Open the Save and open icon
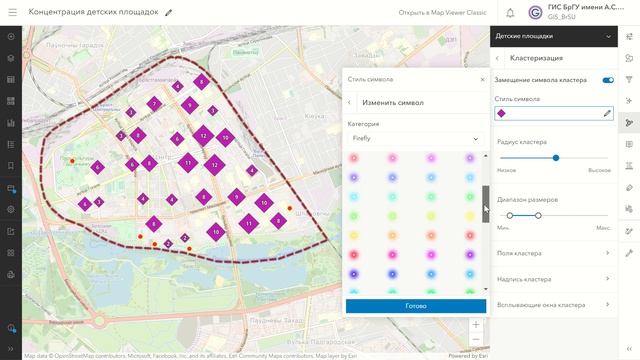The height and width of the screenshot is (360, 640). click(11, 188)
